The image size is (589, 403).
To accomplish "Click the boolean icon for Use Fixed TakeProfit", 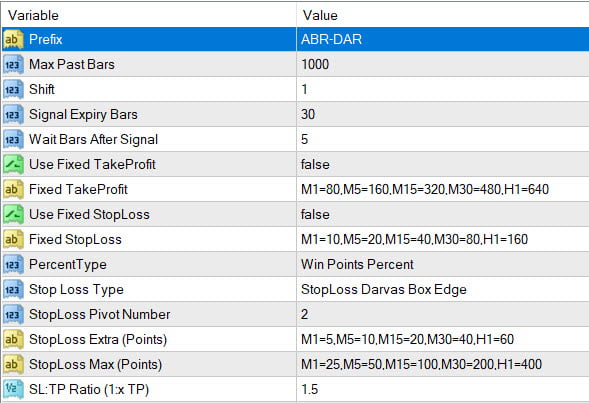I will coord(13,165).
